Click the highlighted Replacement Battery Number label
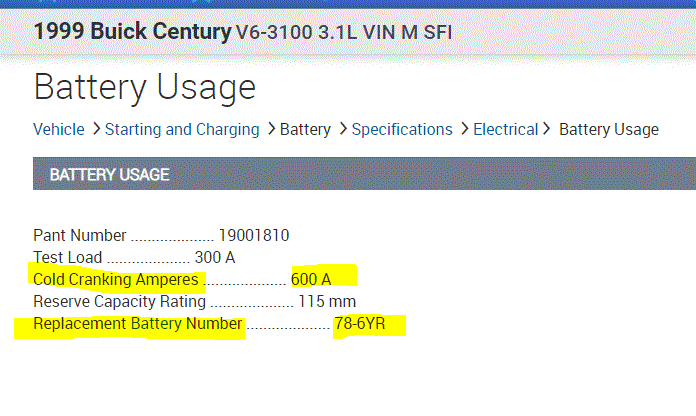 [138, 324]
